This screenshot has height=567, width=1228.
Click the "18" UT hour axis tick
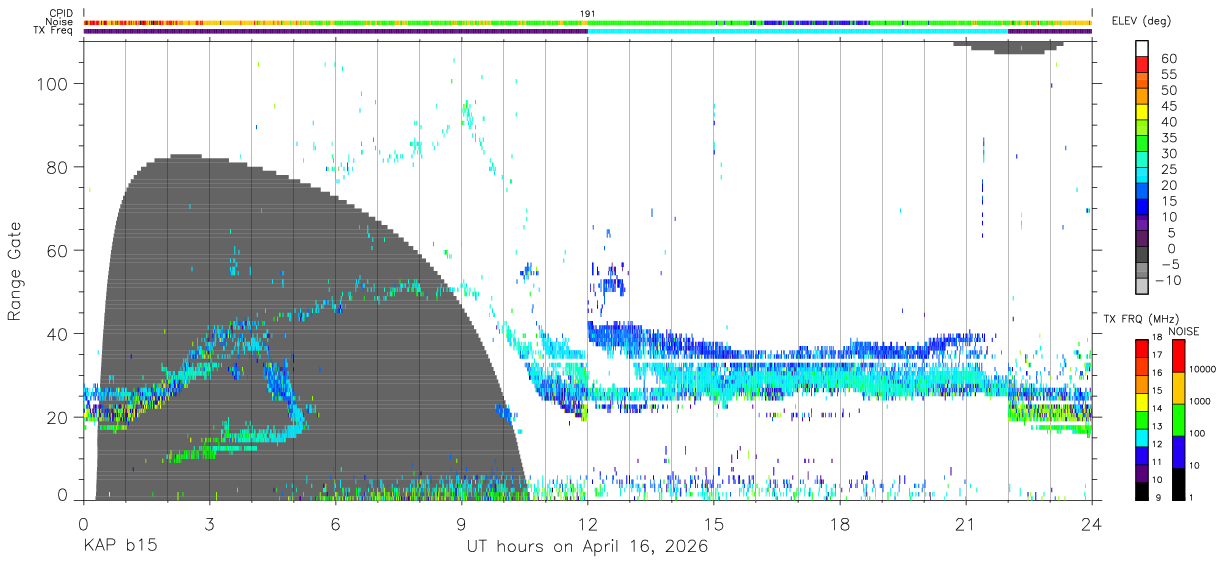(840, 523)
